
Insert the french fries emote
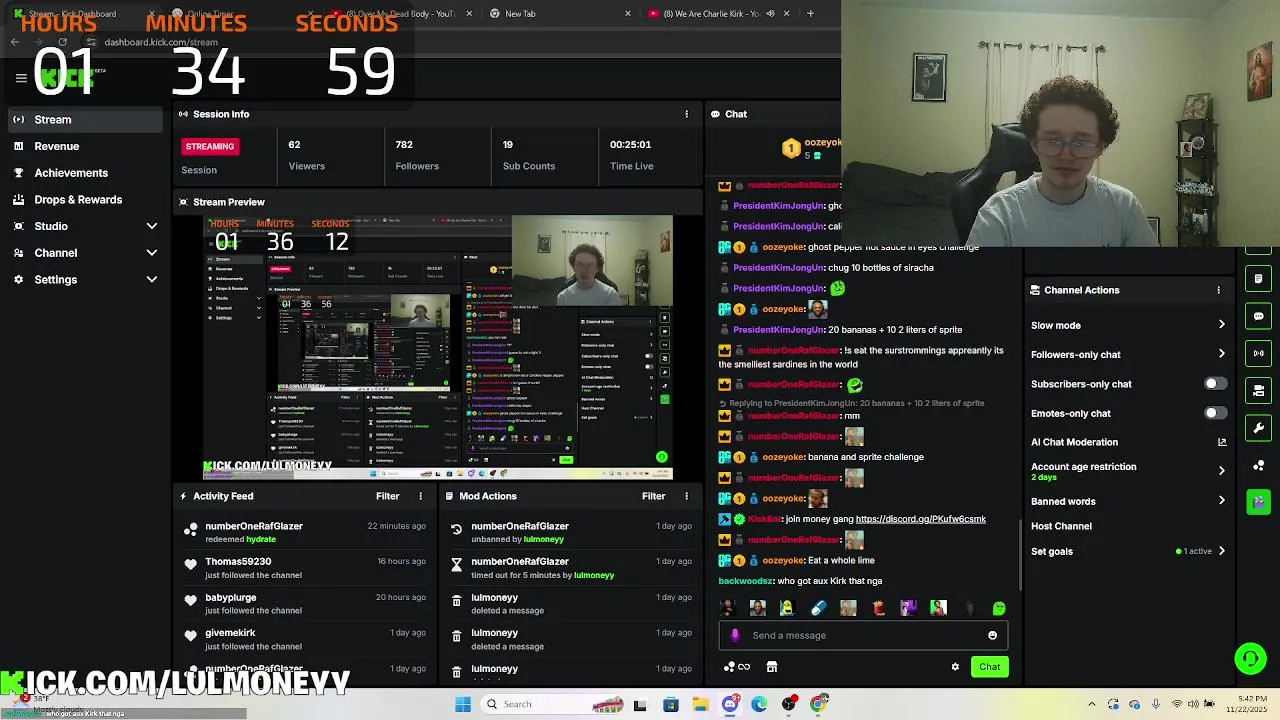[x=878, y=608]
